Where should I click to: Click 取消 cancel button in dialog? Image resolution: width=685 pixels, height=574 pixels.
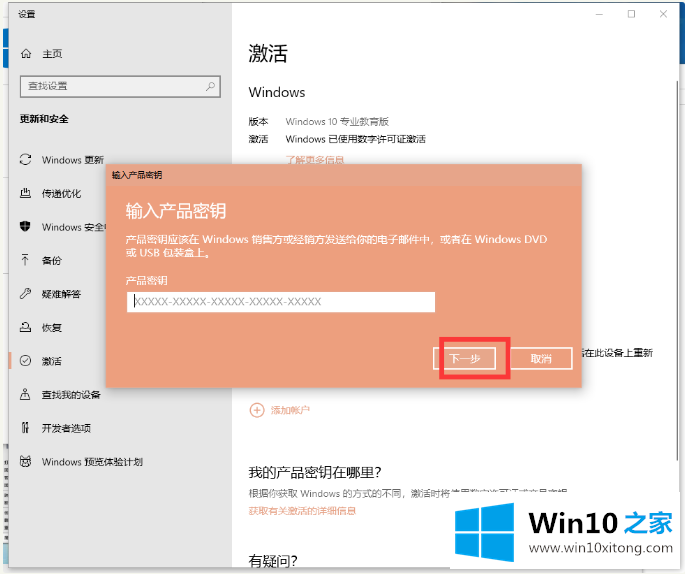click(541, 359)
